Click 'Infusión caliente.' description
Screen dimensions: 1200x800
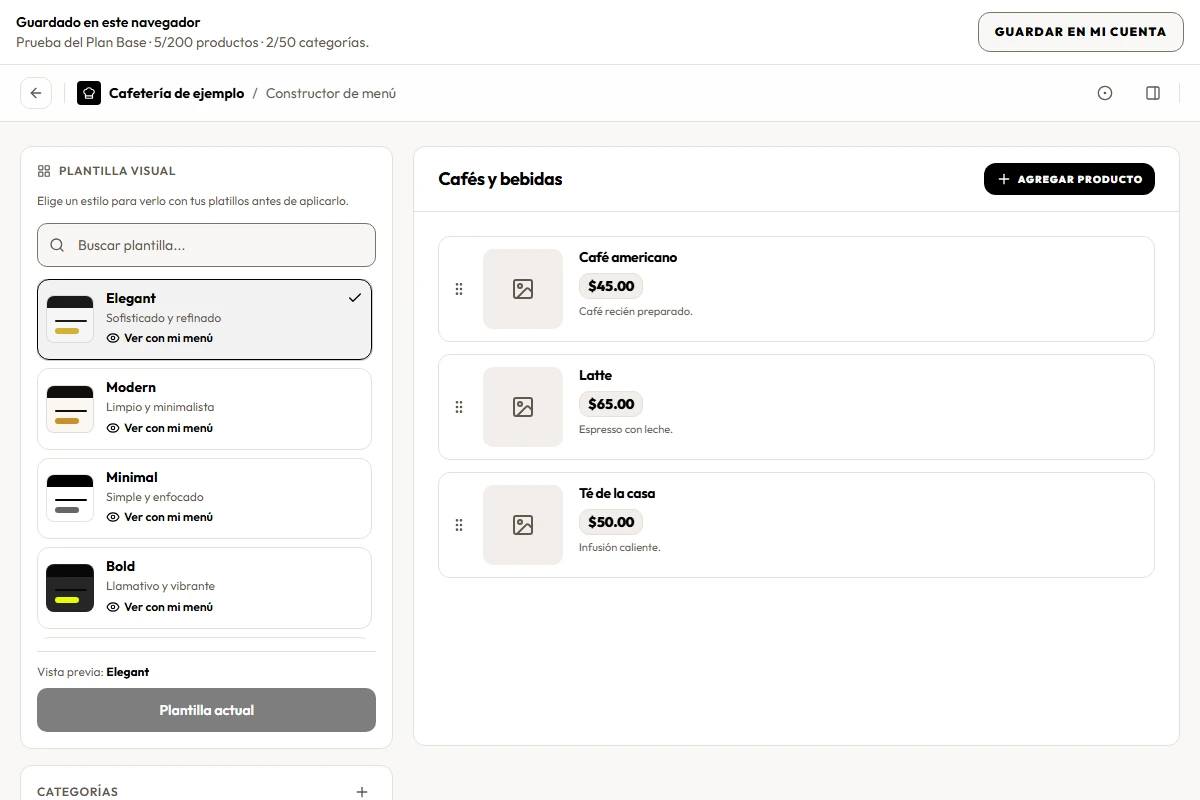(x=620, y=547)
